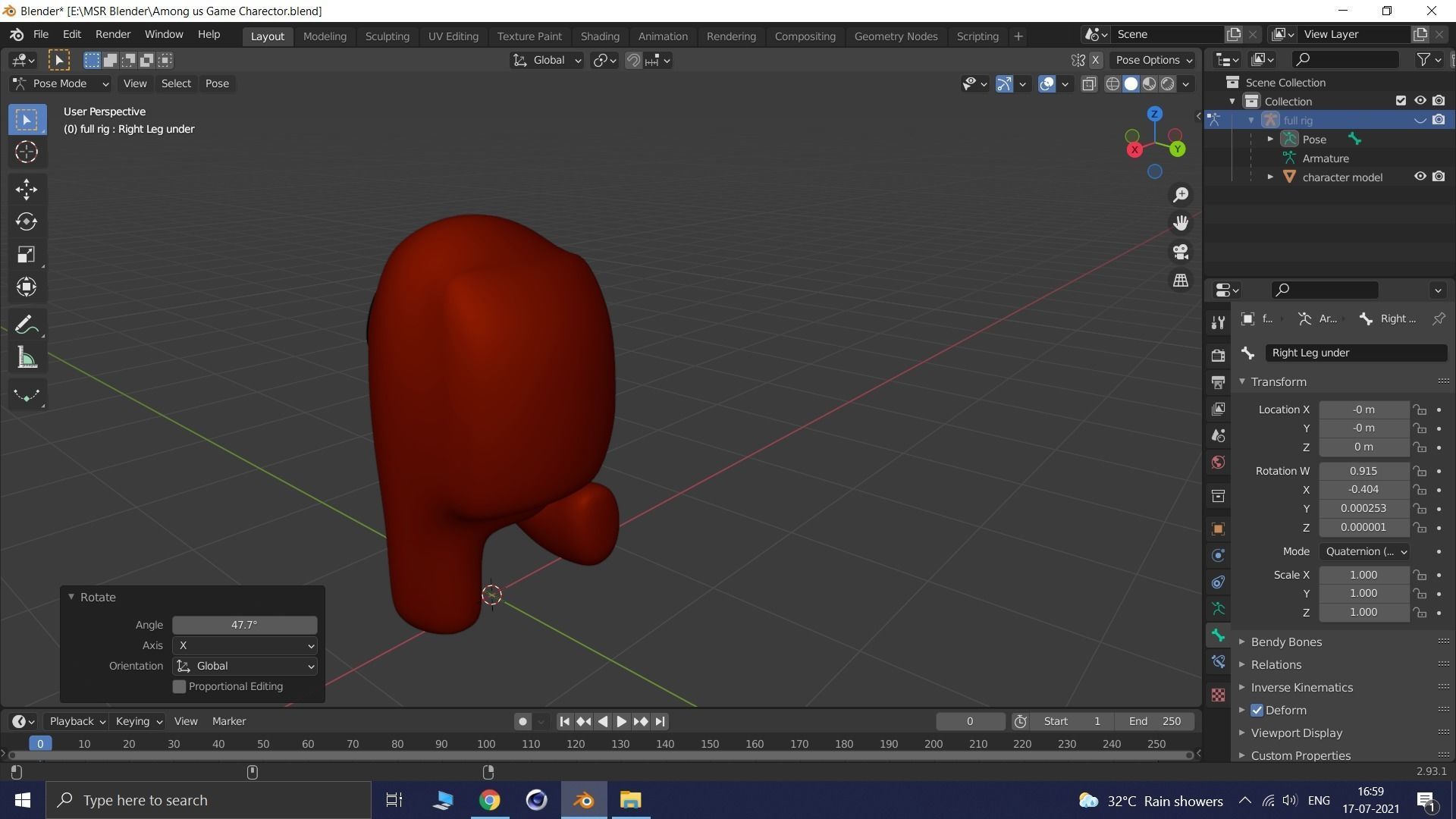Open Pose Options dropdown
This screenshot has height=819, width=1456.
tap(1153, 61)
